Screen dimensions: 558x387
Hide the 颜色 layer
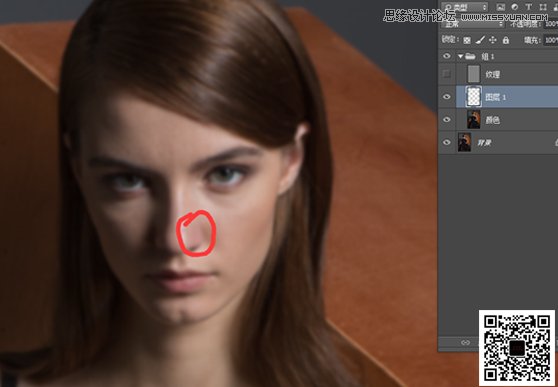(447, 120)
